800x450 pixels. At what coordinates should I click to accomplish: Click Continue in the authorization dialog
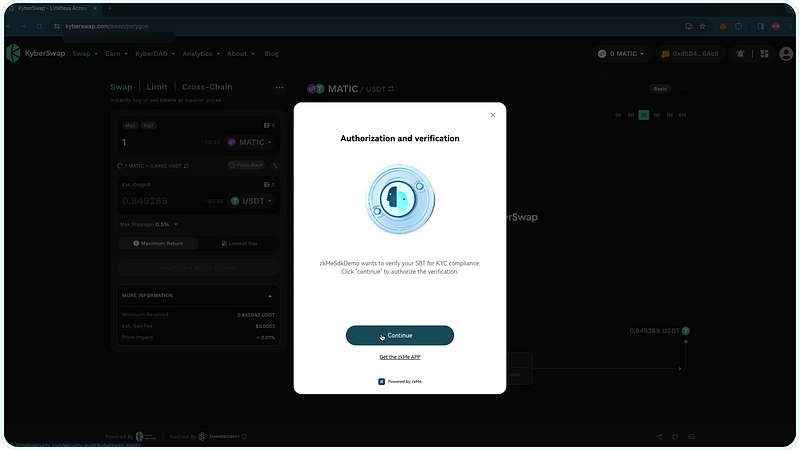click(399, 335)
